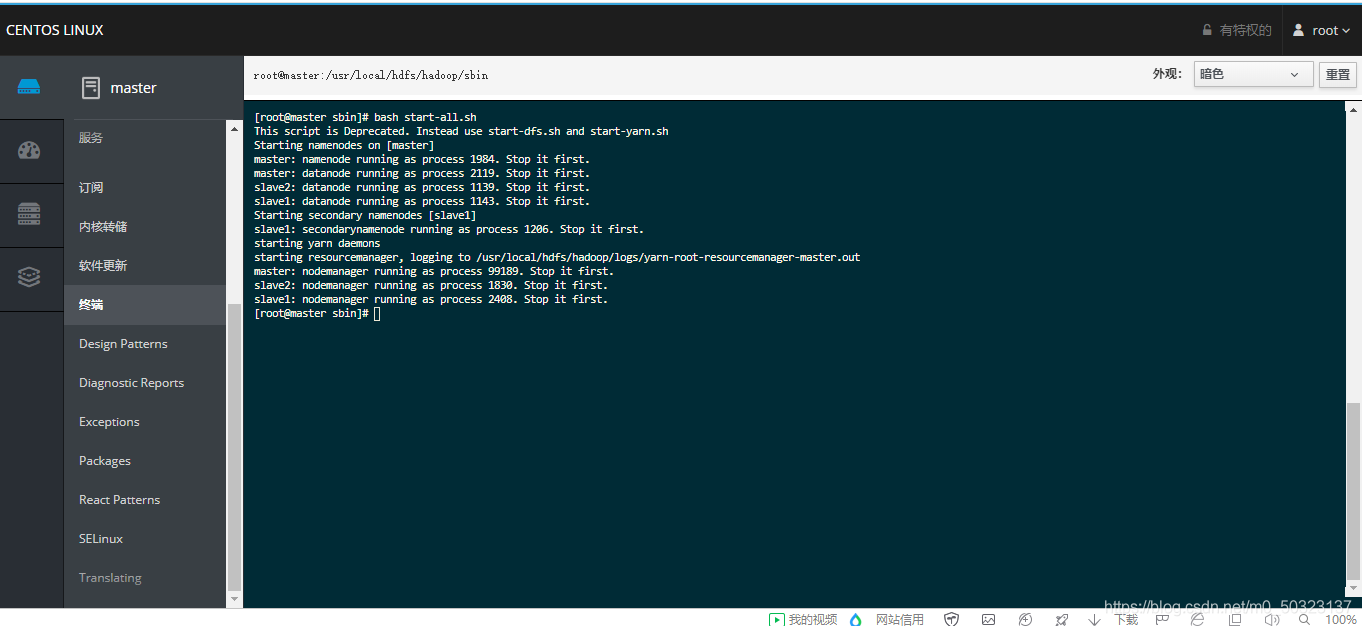
Task: Click the 下载 download arrow icon
Action: click(x=1095, y=619)
